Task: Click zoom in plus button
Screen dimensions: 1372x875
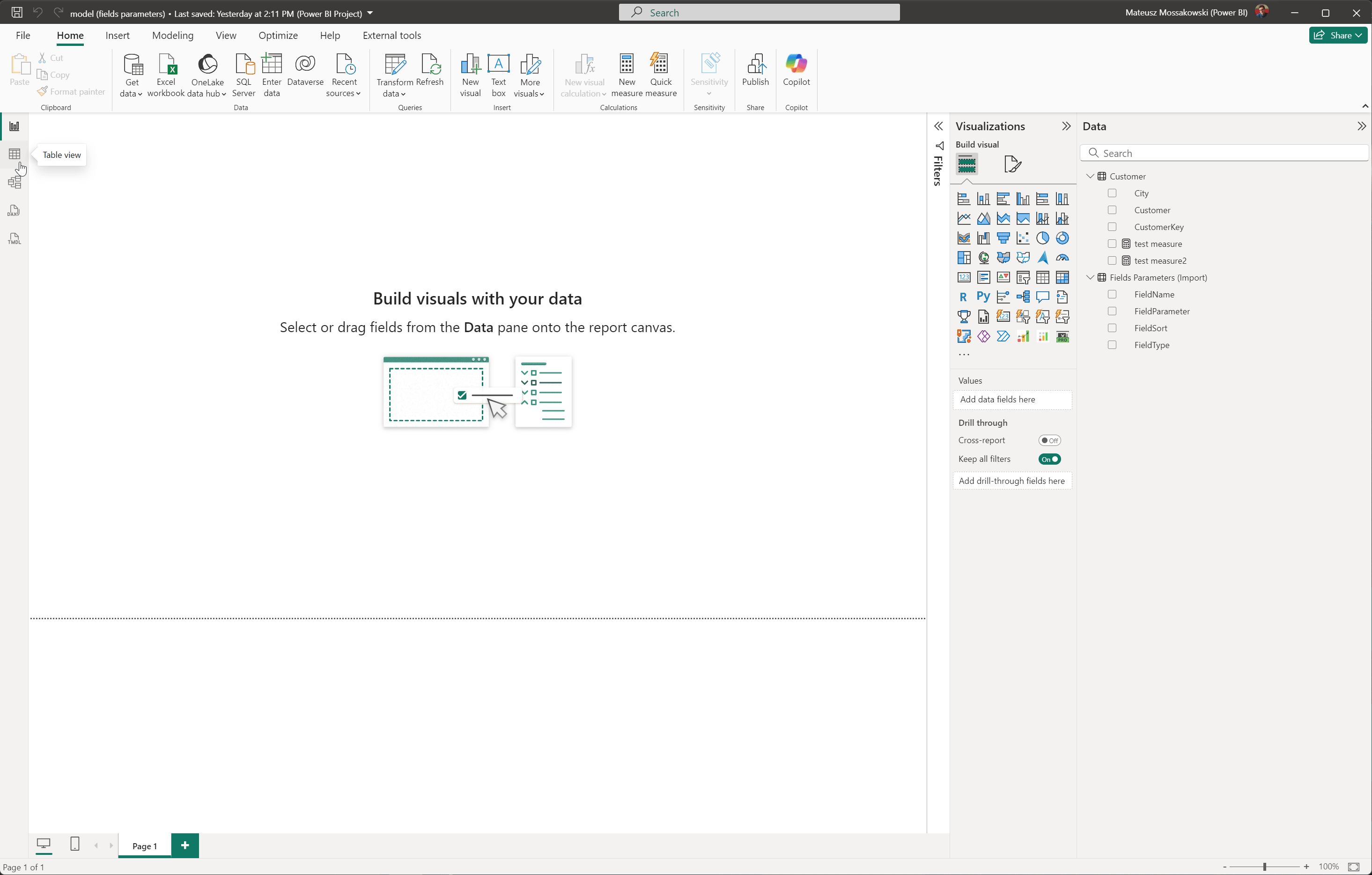Action: (1306, 867)
